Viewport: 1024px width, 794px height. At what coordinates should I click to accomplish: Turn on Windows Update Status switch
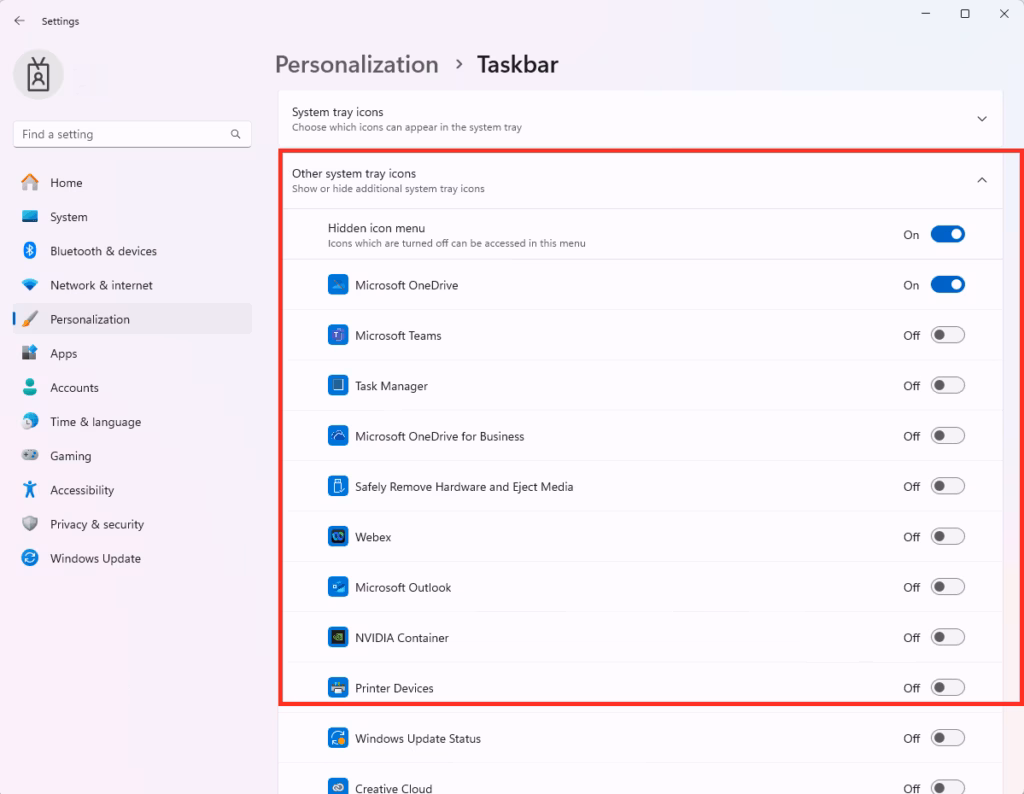click(948, 738)
